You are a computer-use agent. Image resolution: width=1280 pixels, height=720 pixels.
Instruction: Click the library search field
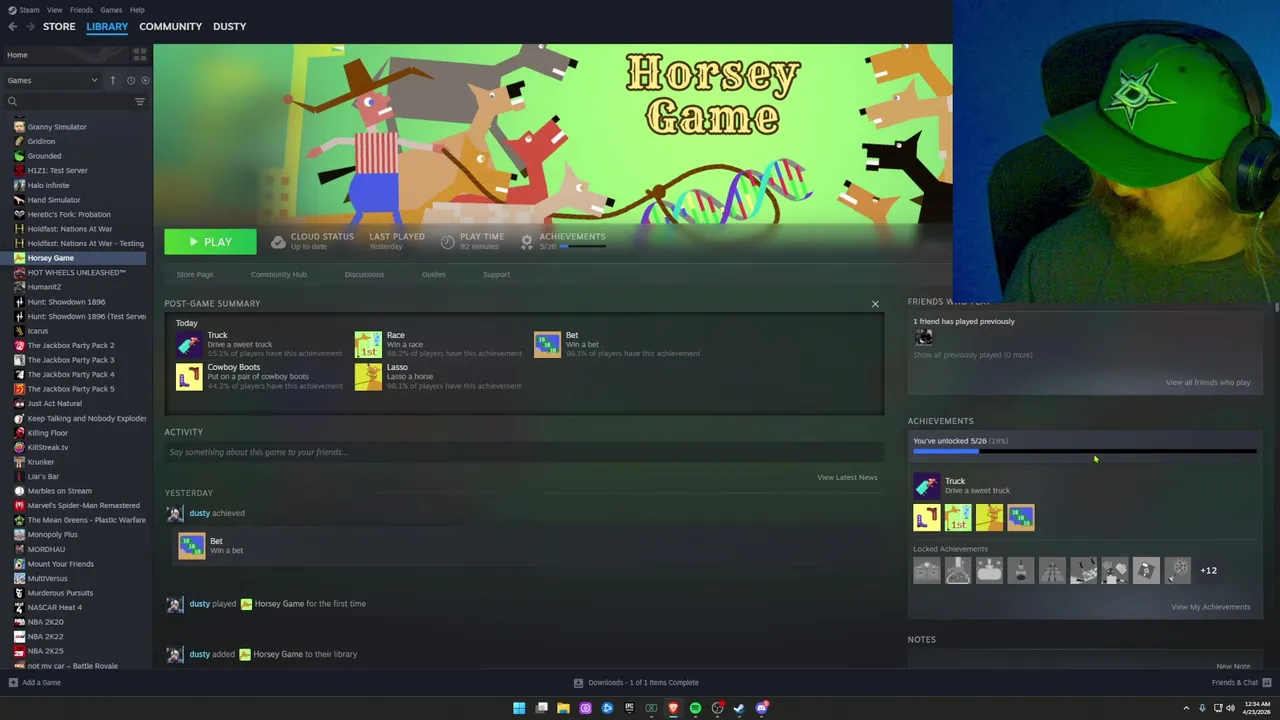(x=70, y=101)
